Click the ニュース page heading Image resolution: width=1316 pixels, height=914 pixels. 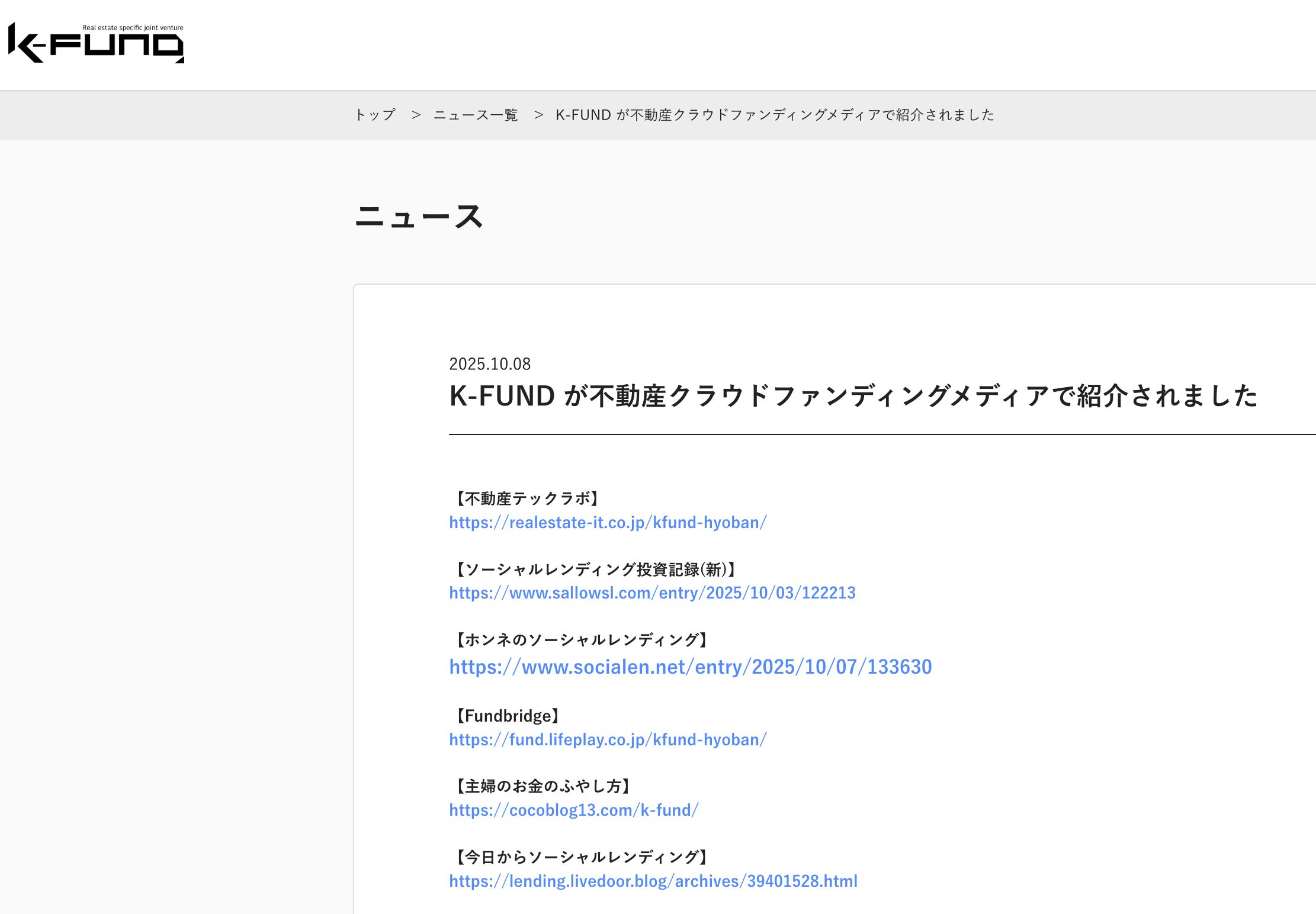(419, 217)
